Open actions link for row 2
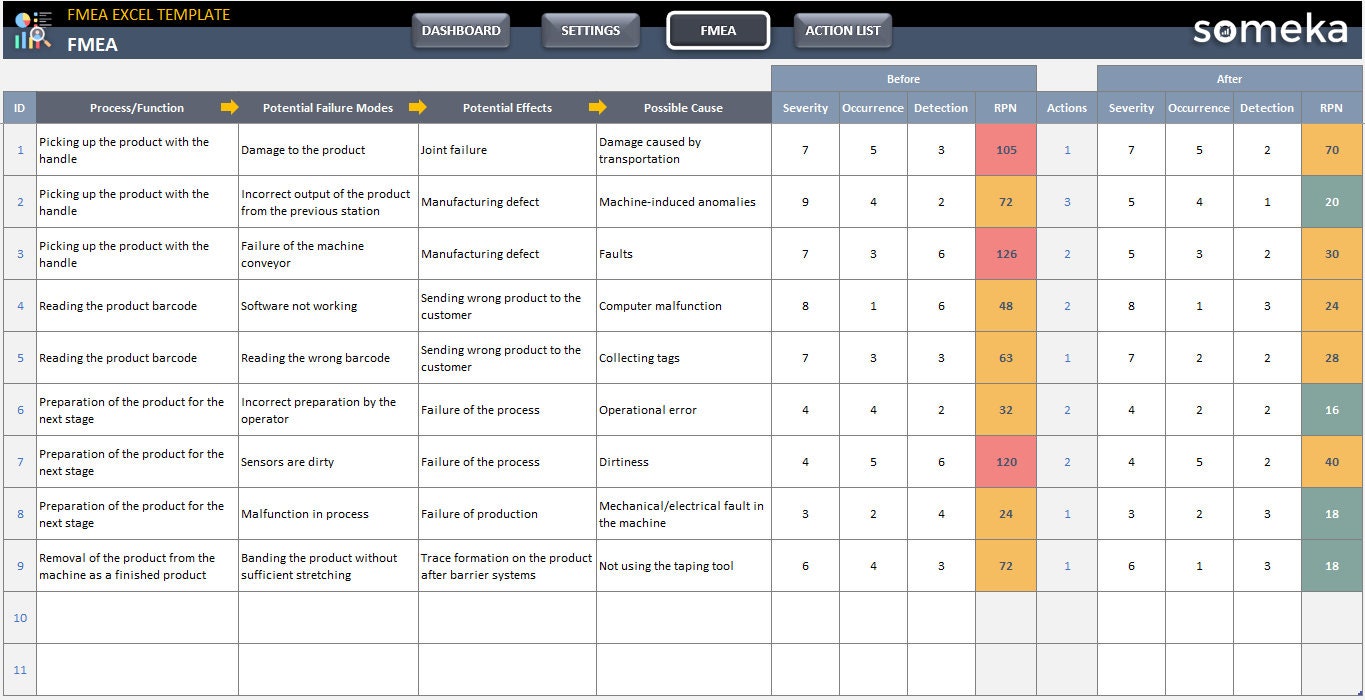The width and height of the screenshot is (1365, 700). click(x=1067, y=202)
